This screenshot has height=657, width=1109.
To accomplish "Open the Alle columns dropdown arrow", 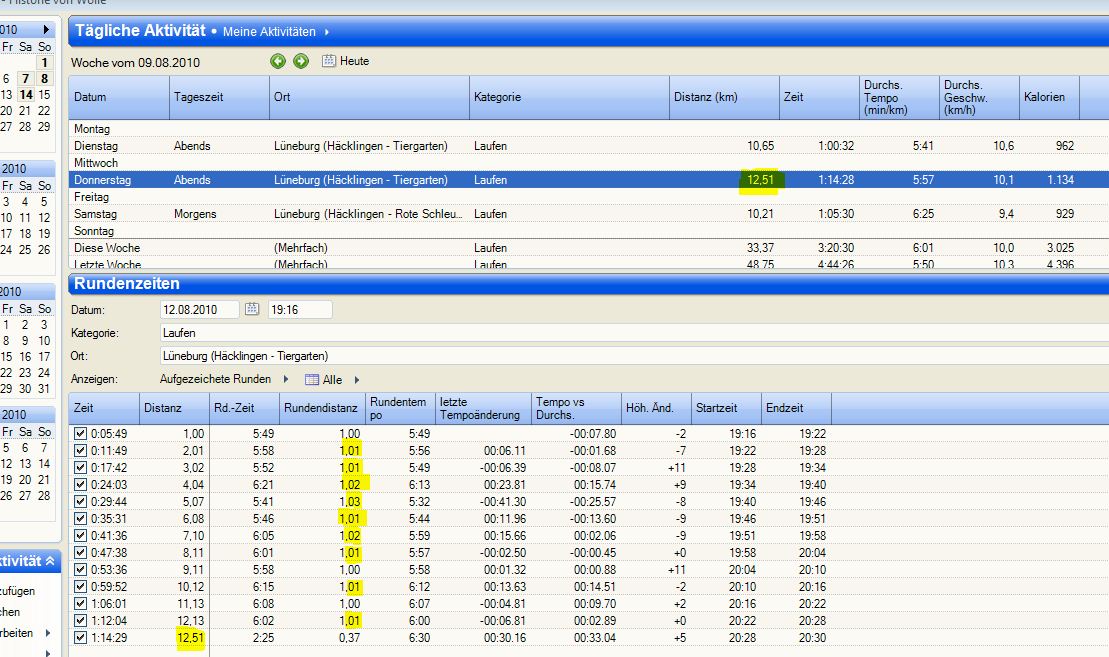I will point(356,380).
